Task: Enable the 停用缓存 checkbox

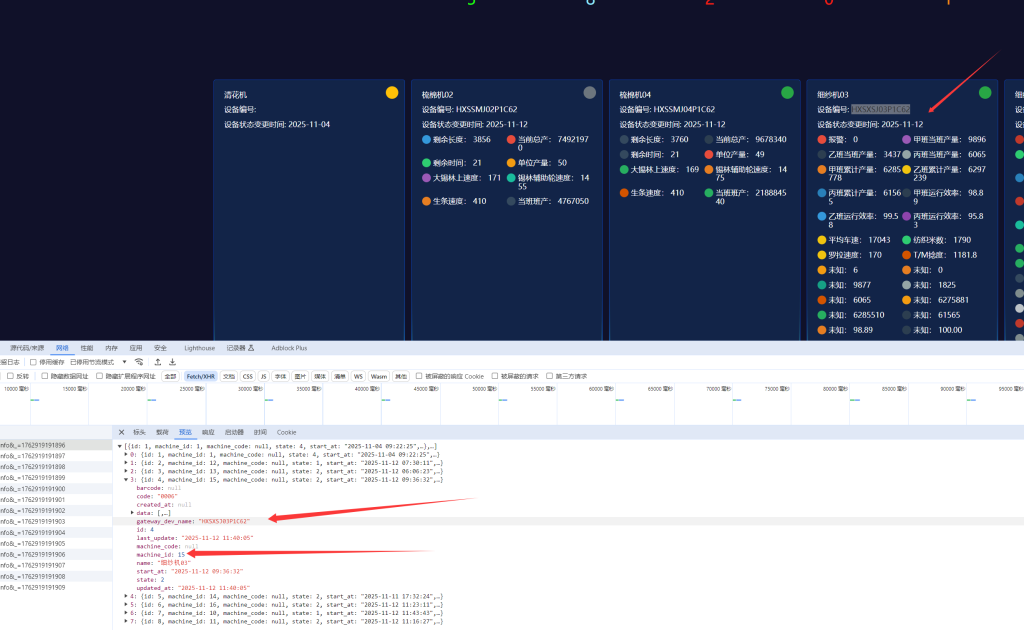Action: [x=33, y=362]
